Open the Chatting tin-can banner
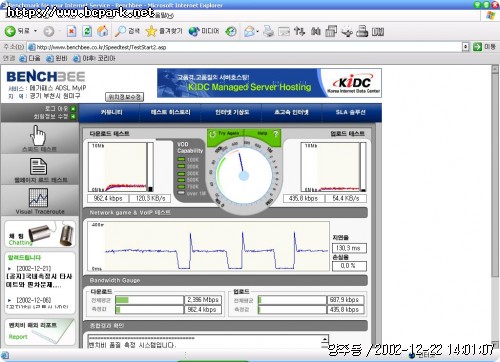500x362 pixels. [40, 234]
